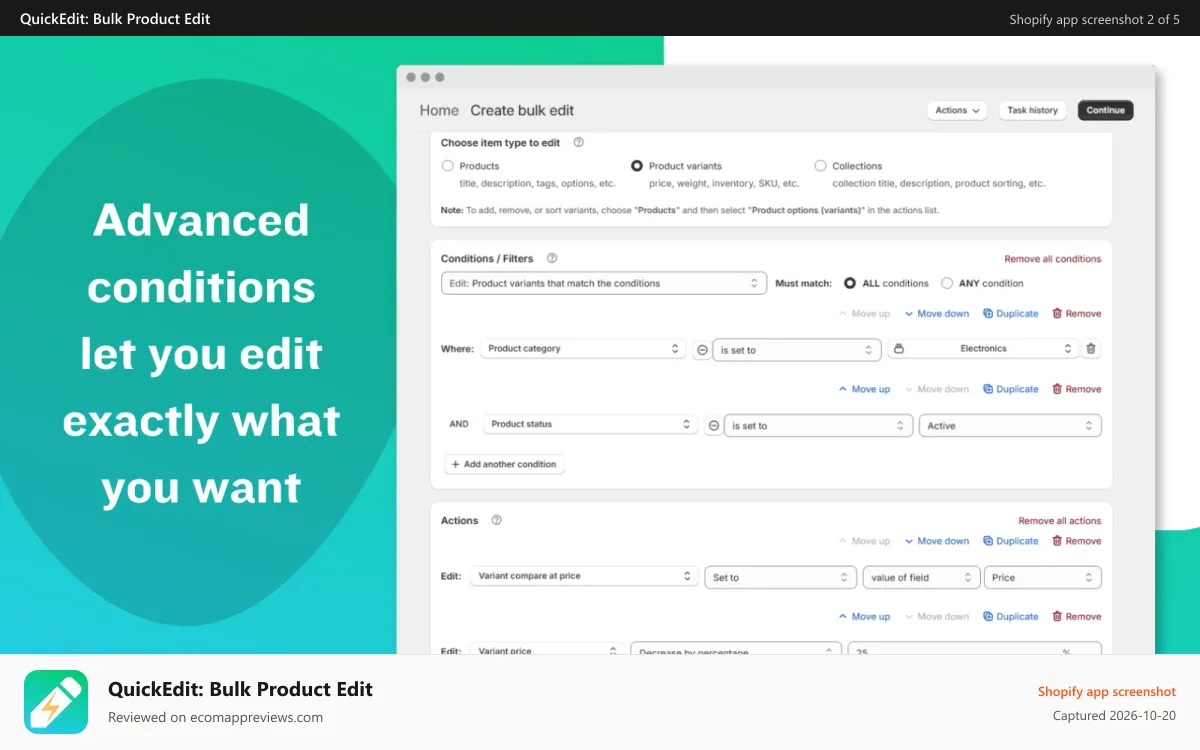Screen dimensions: 1200x750
Task: Click Move down chevron above Variant compare at price action
Action: coord(909,541)
